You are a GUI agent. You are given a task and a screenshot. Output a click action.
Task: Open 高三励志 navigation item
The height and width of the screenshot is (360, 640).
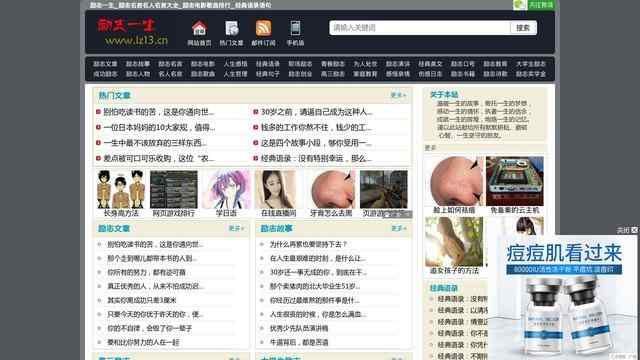click(x=333, y=74)
